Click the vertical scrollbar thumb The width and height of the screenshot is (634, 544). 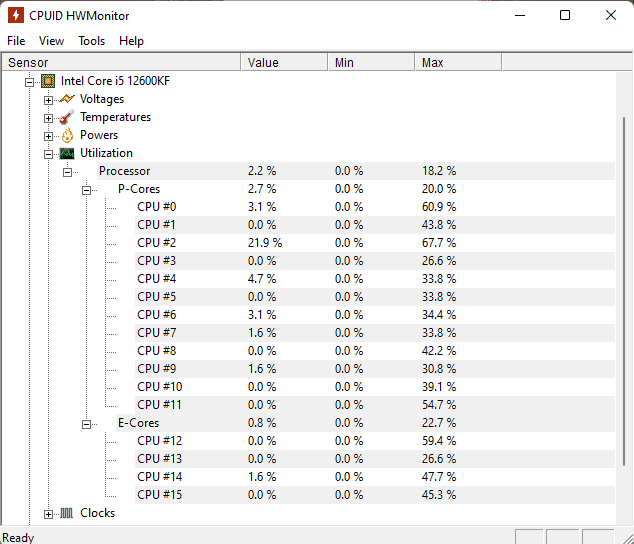coord(624,291)
